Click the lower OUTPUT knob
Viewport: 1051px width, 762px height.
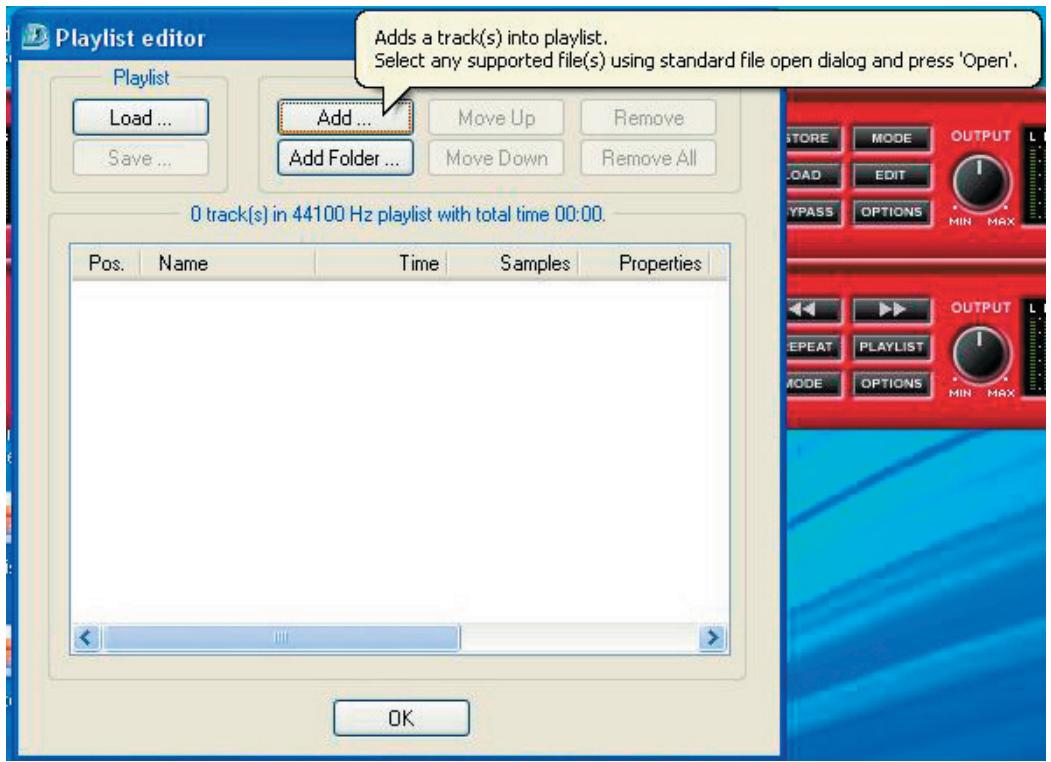[980, 355]
